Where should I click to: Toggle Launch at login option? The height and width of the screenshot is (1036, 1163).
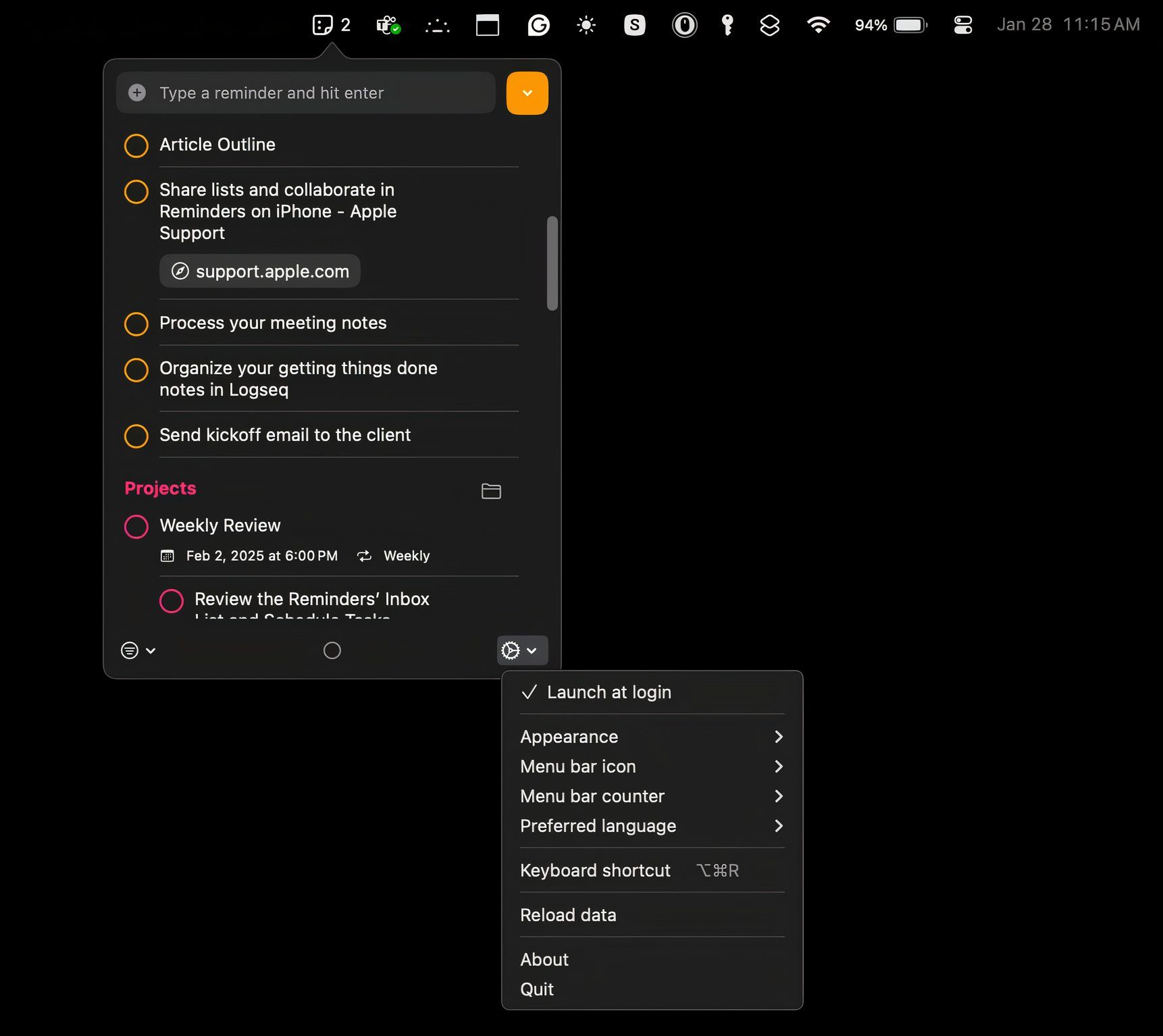click(x=652, y=692)
